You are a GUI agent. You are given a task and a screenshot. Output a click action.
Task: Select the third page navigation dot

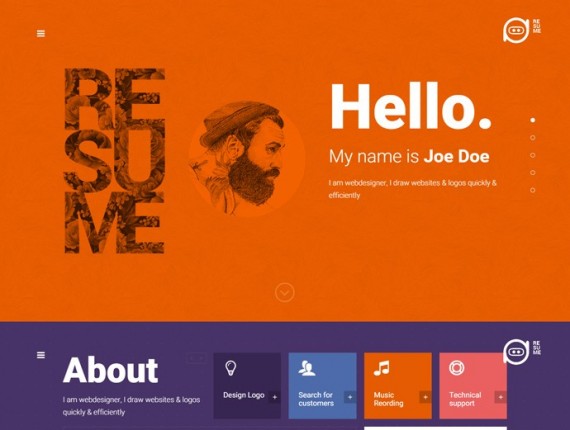[533, 155]
